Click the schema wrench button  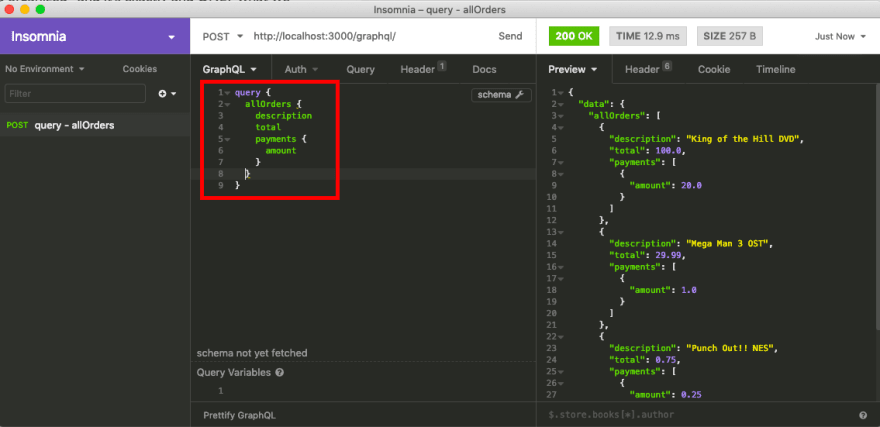[500, 95]
